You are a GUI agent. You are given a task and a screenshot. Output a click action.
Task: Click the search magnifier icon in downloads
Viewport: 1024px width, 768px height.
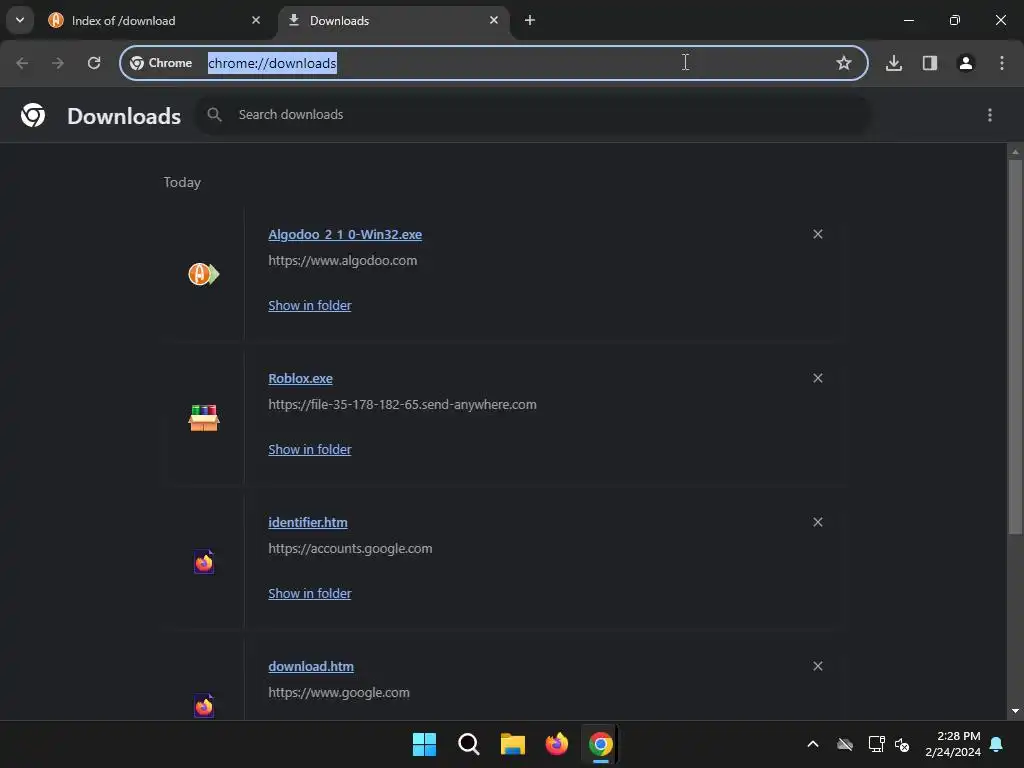(214, 115)
